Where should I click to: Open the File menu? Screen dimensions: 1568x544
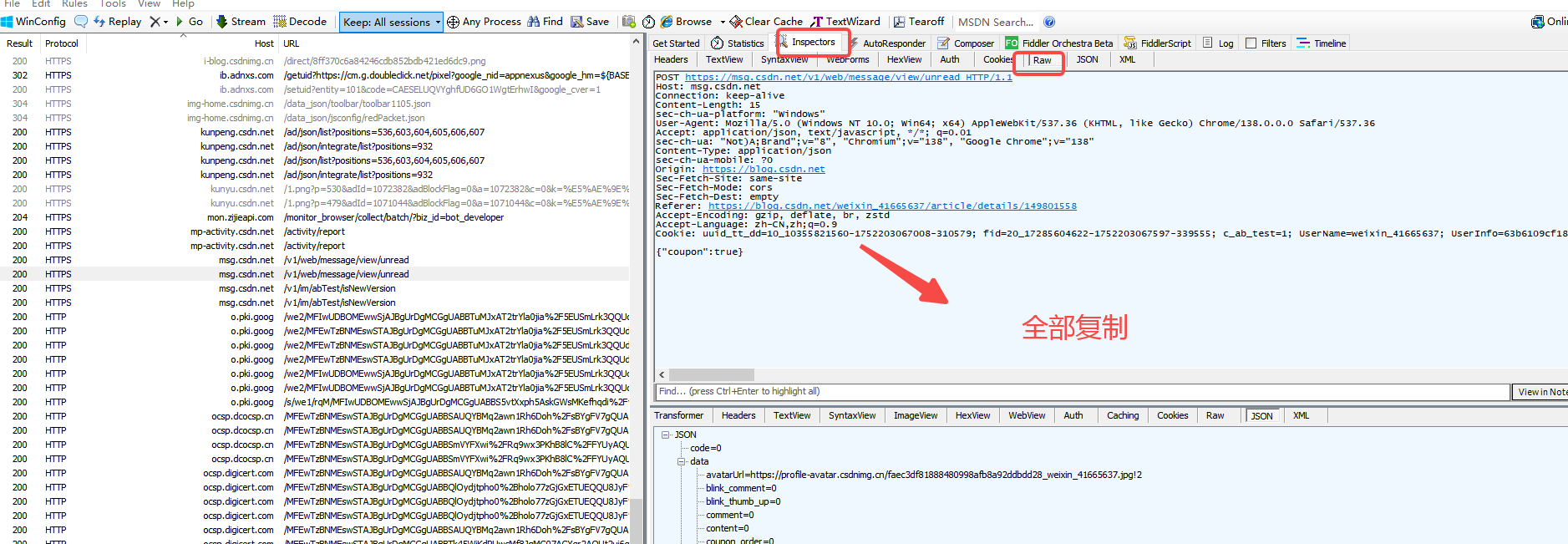click(x=13, y=4)
